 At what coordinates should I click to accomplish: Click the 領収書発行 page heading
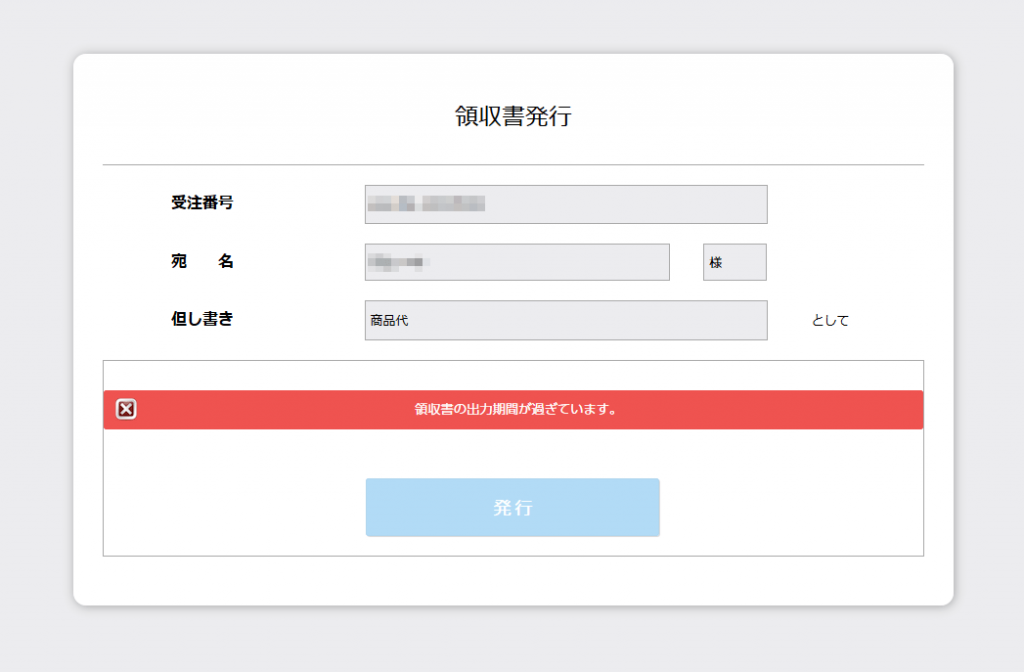513,116
